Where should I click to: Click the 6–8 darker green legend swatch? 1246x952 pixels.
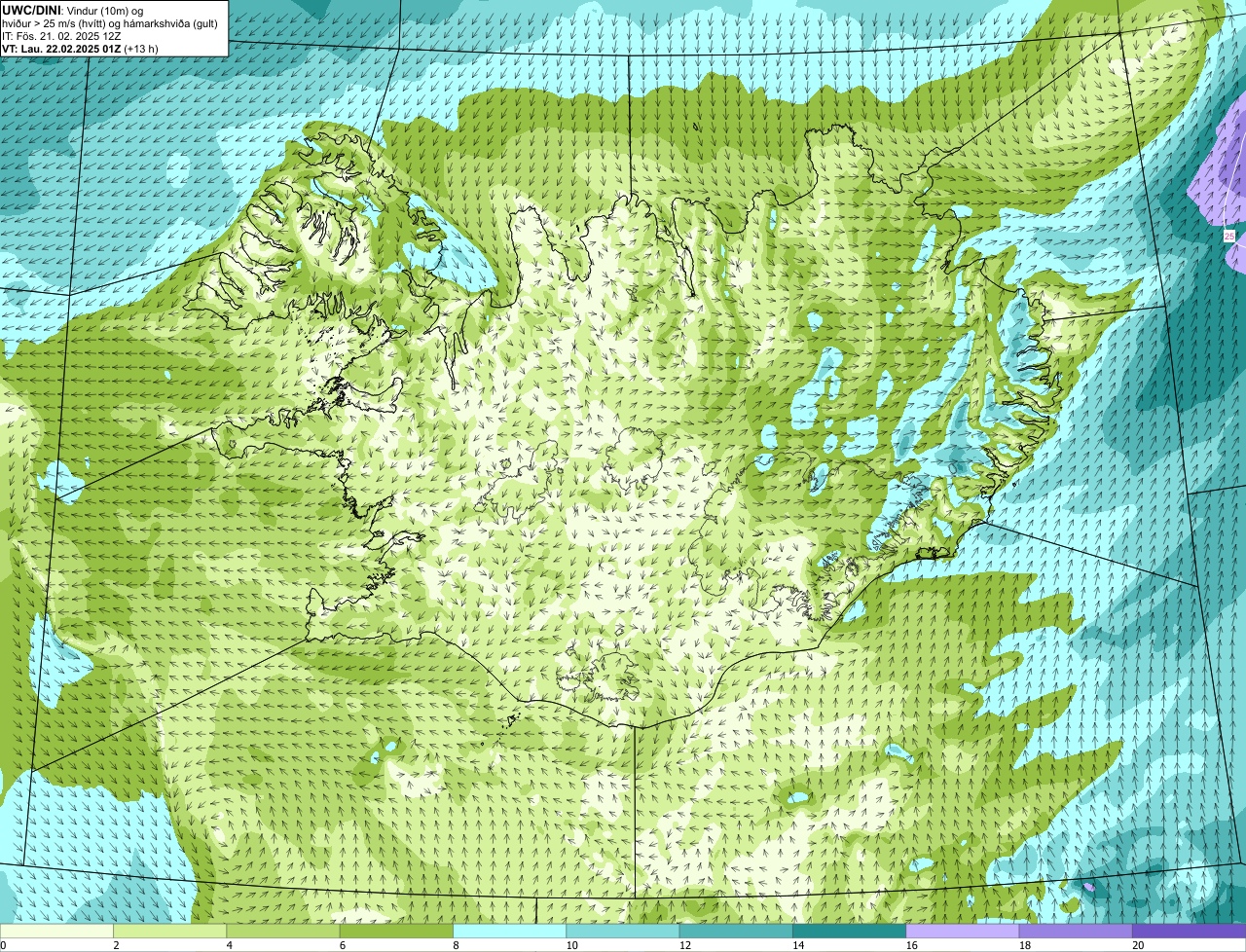(x=397, y=931)
